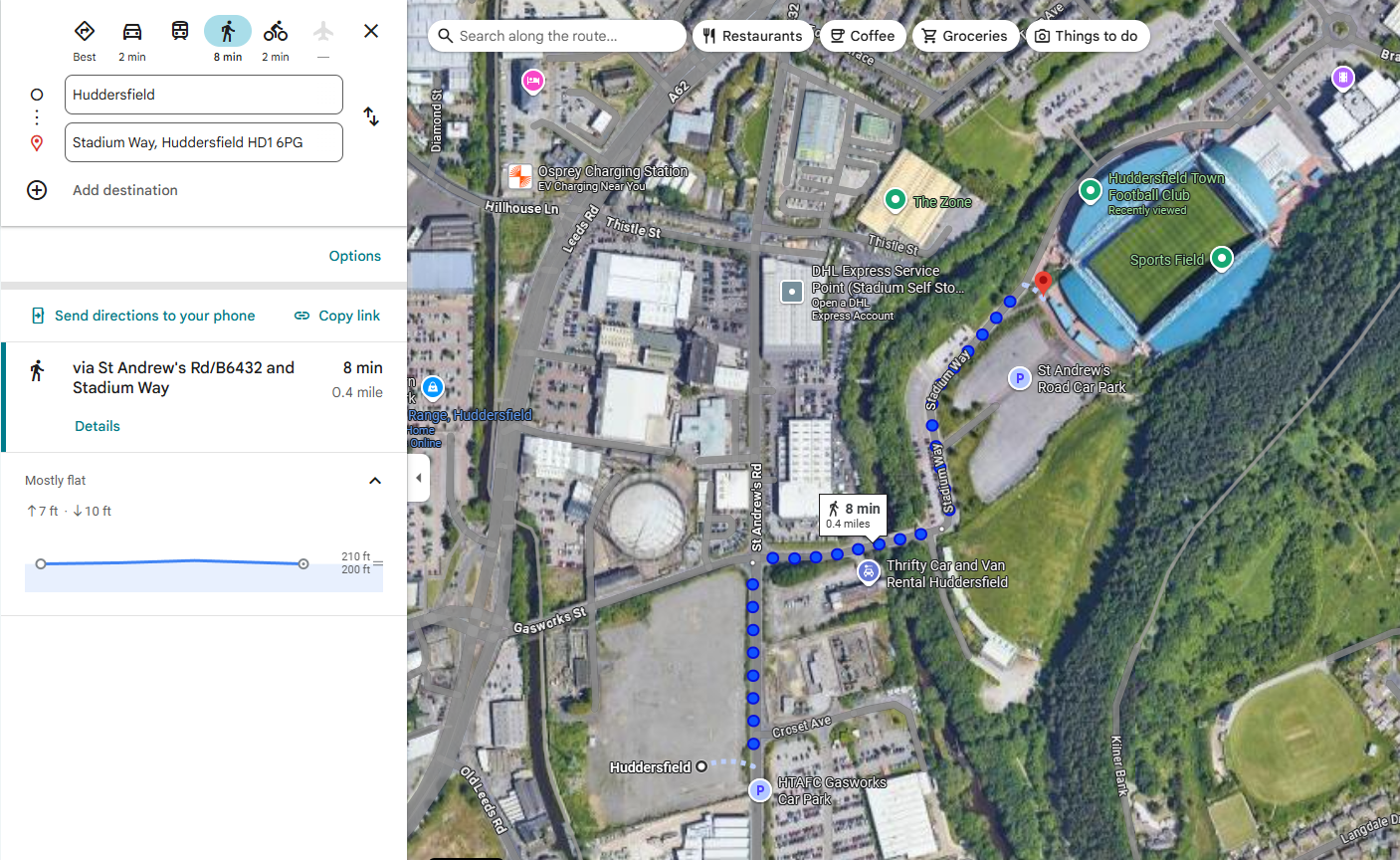This screenshot has width=1400, height=860.
Task: Filter by Coffee along route
Action: click(863, 36)
